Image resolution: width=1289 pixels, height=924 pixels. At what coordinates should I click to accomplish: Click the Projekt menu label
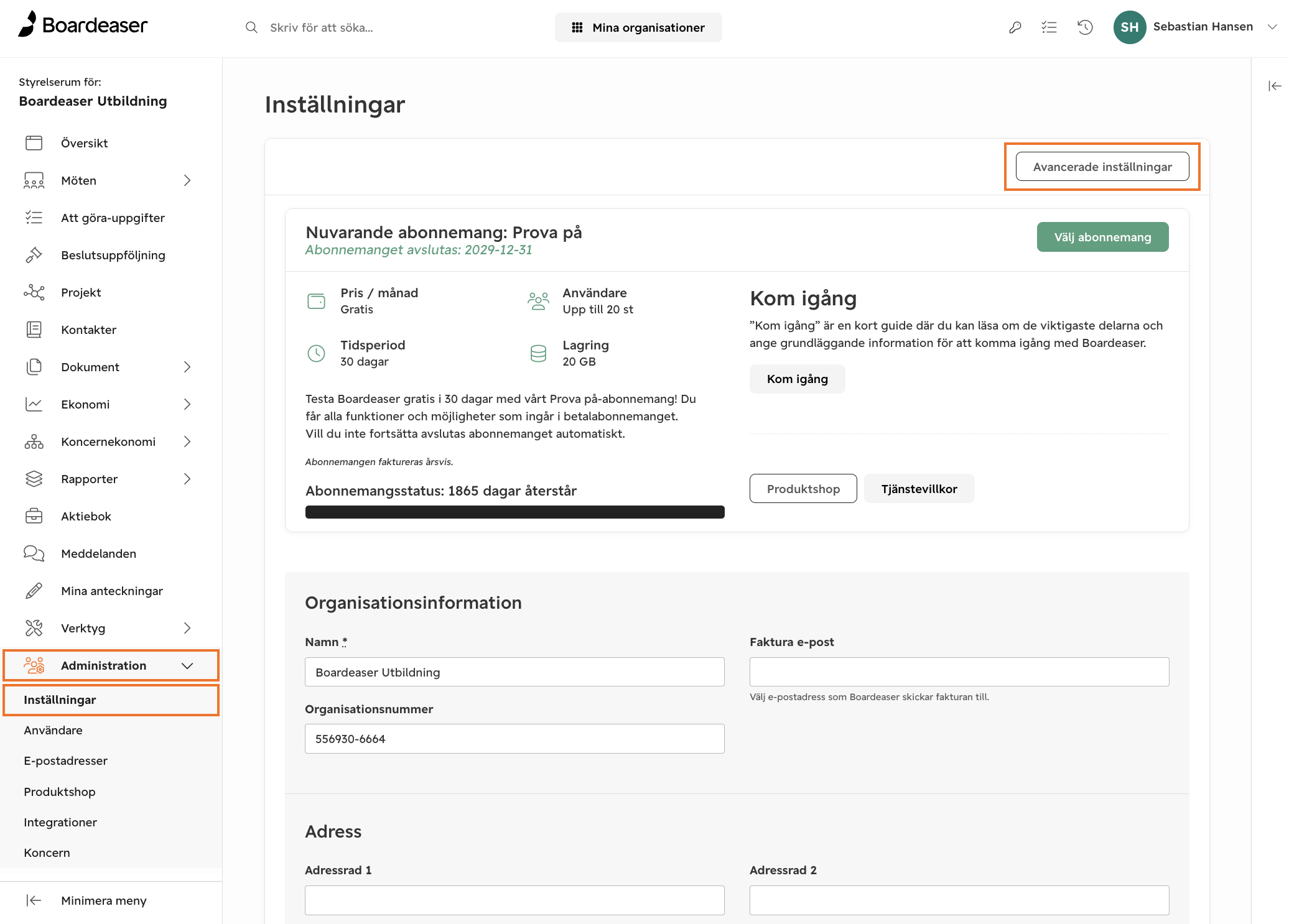81,292
